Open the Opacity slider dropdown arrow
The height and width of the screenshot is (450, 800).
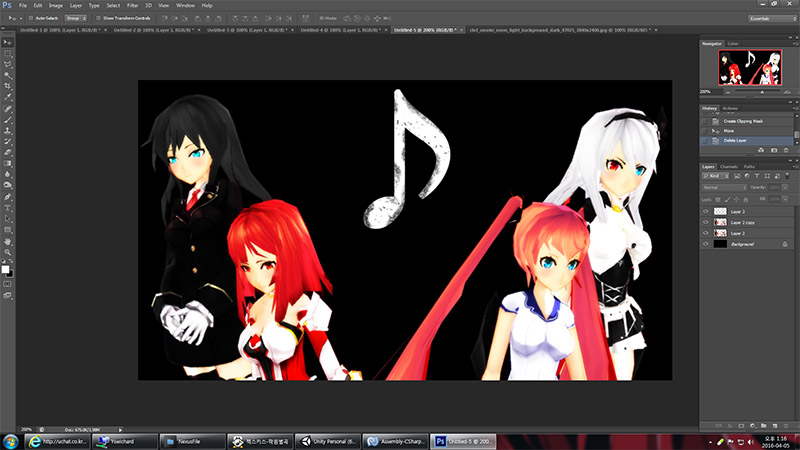(x=785, y=187)
